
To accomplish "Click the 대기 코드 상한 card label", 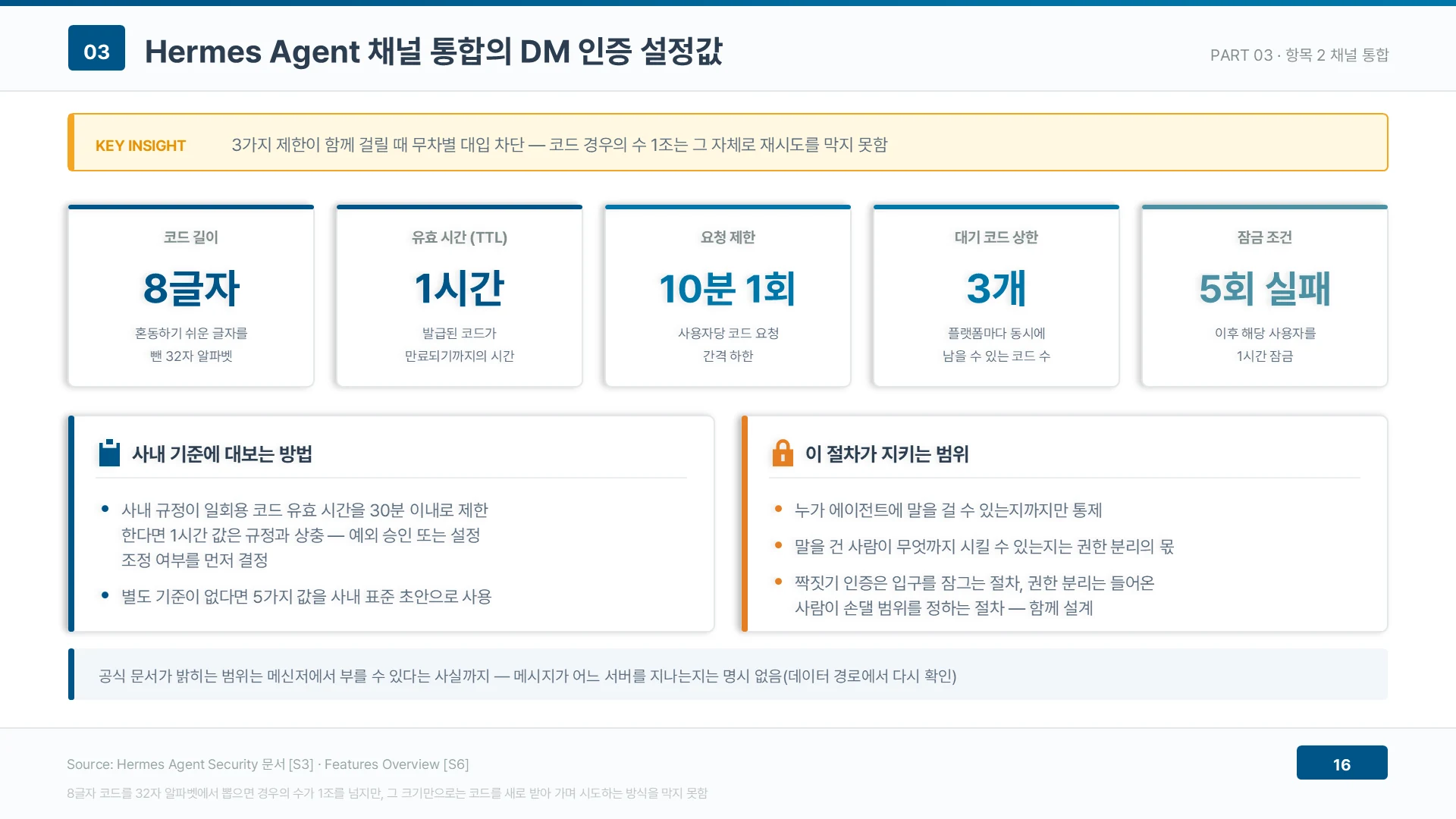I will pyautogui.click(x=996, y=237).
